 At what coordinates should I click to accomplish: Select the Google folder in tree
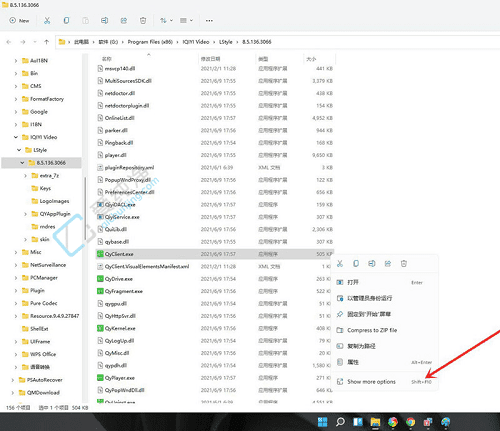[x=35, y=112]
